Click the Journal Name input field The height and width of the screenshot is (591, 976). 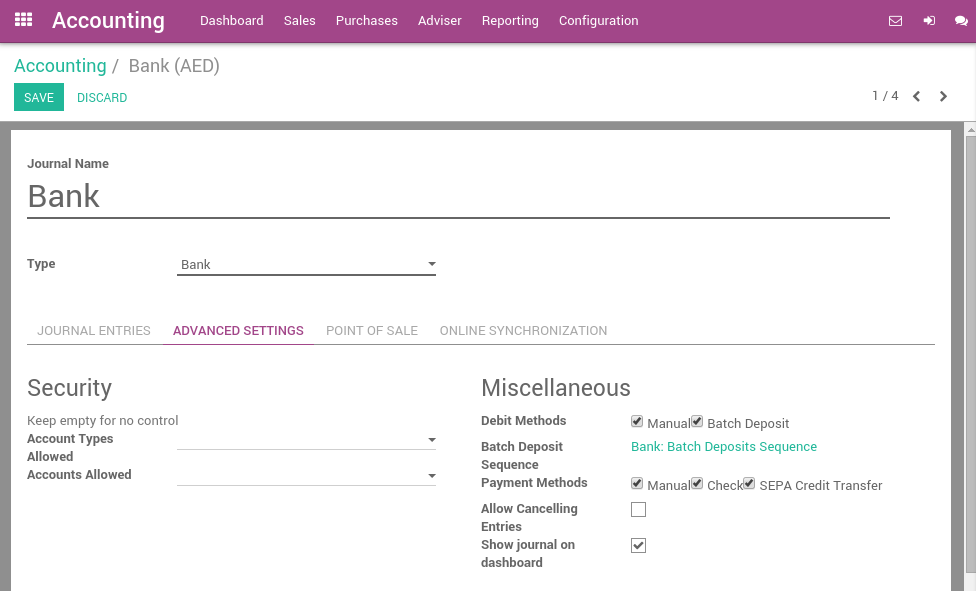457,196
